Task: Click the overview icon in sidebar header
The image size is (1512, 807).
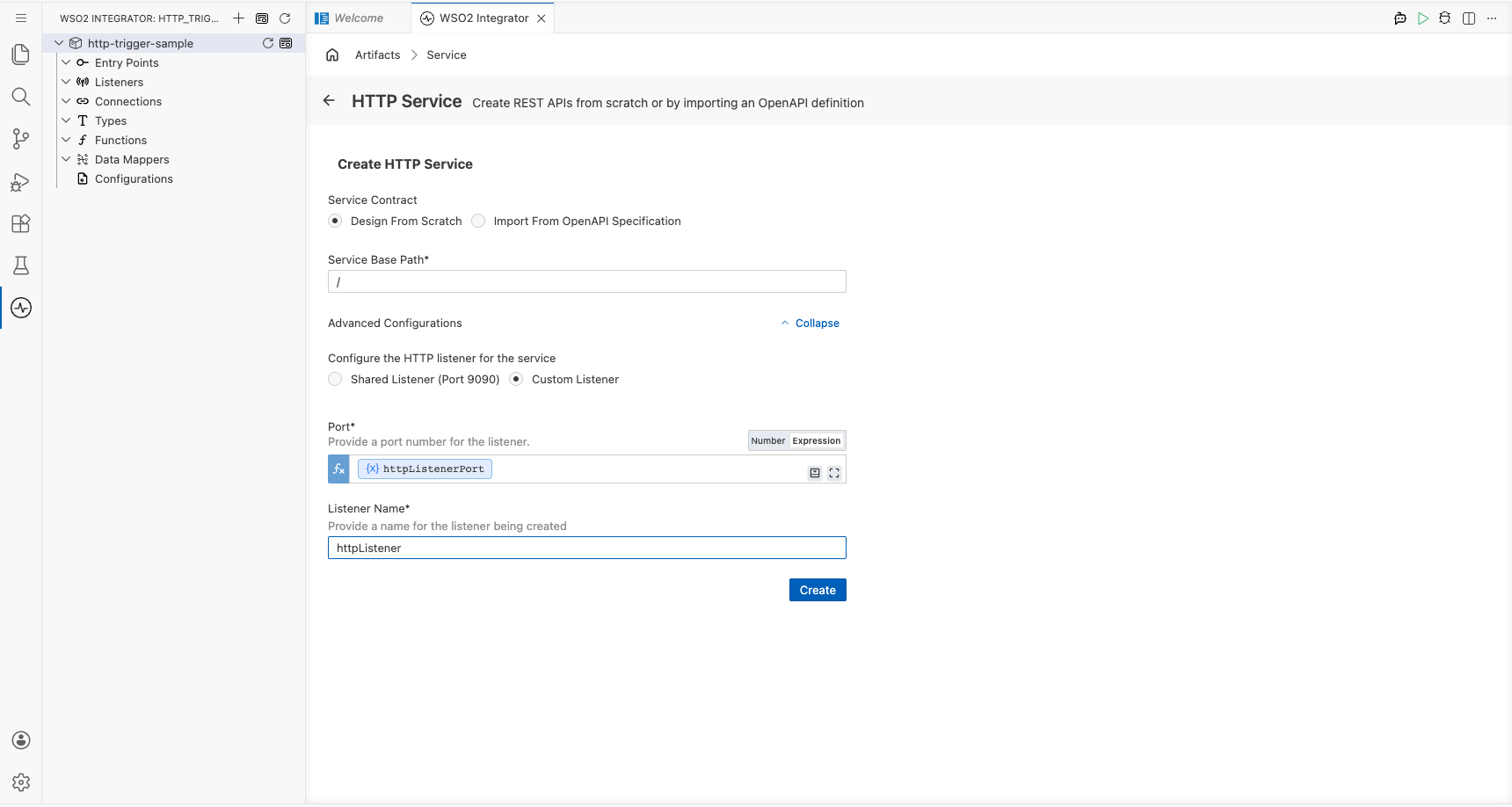Action: coord(262,18)
